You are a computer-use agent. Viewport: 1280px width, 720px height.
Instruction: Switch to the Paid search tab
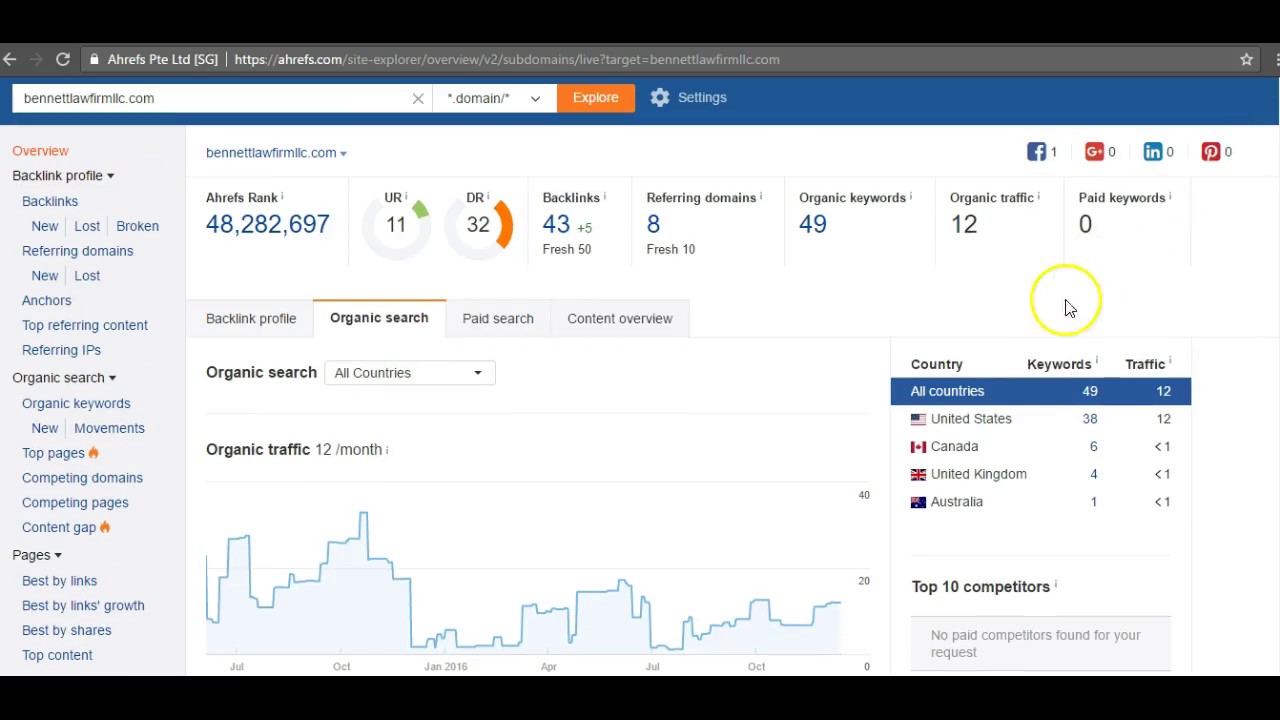click(x=498, y=319)
